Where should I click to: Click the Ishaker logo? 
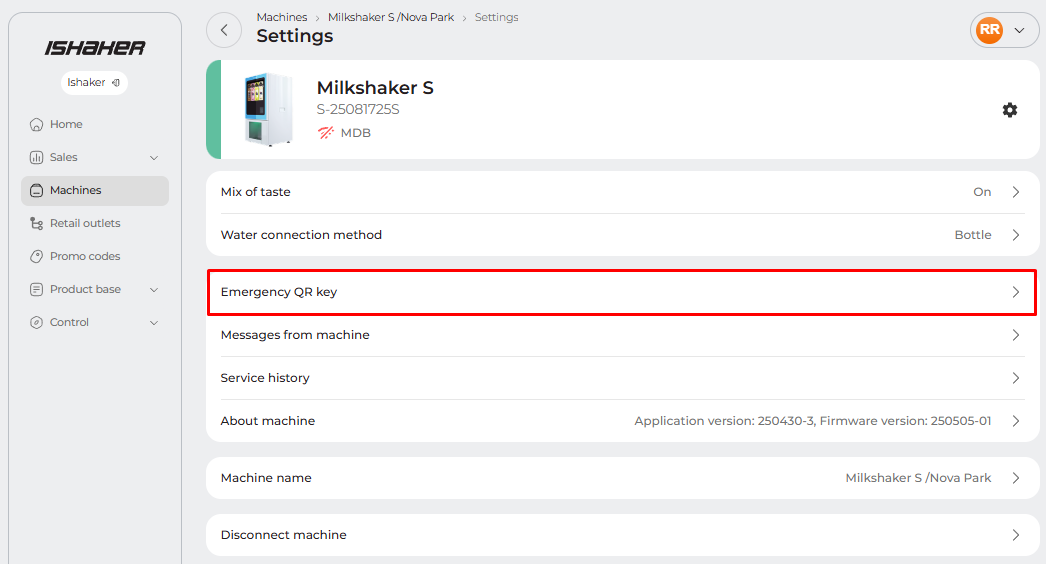point(95,48)
